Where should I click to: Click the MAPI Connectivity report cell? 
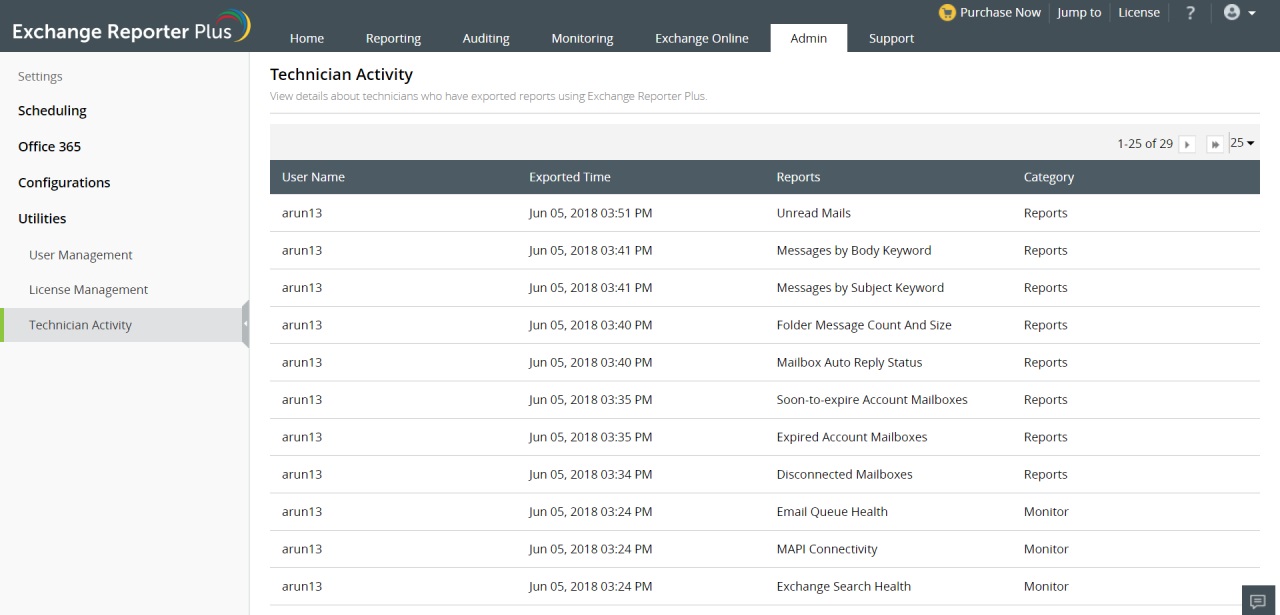point(827,549)
